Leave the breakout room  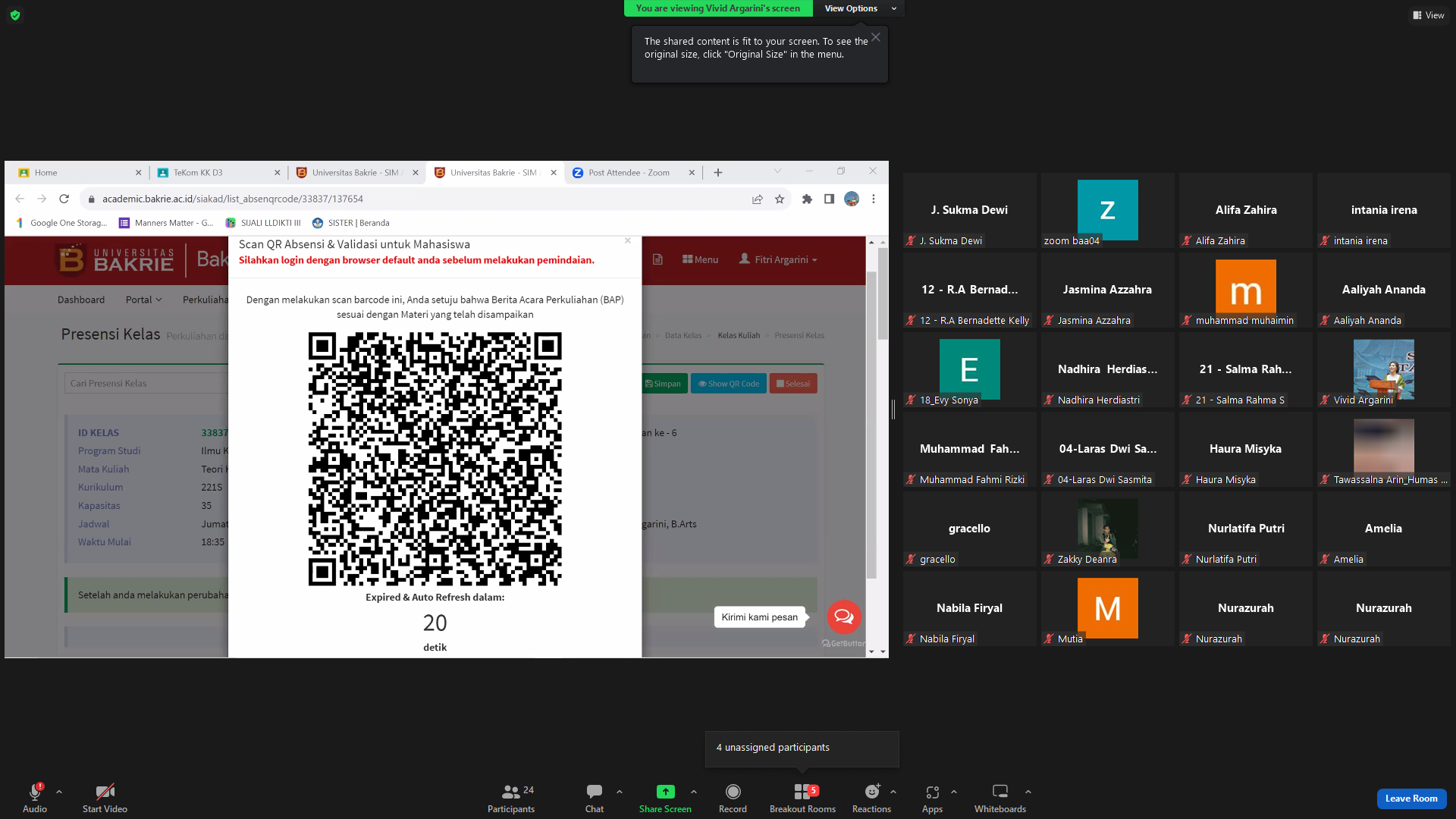coord(1411,799)
